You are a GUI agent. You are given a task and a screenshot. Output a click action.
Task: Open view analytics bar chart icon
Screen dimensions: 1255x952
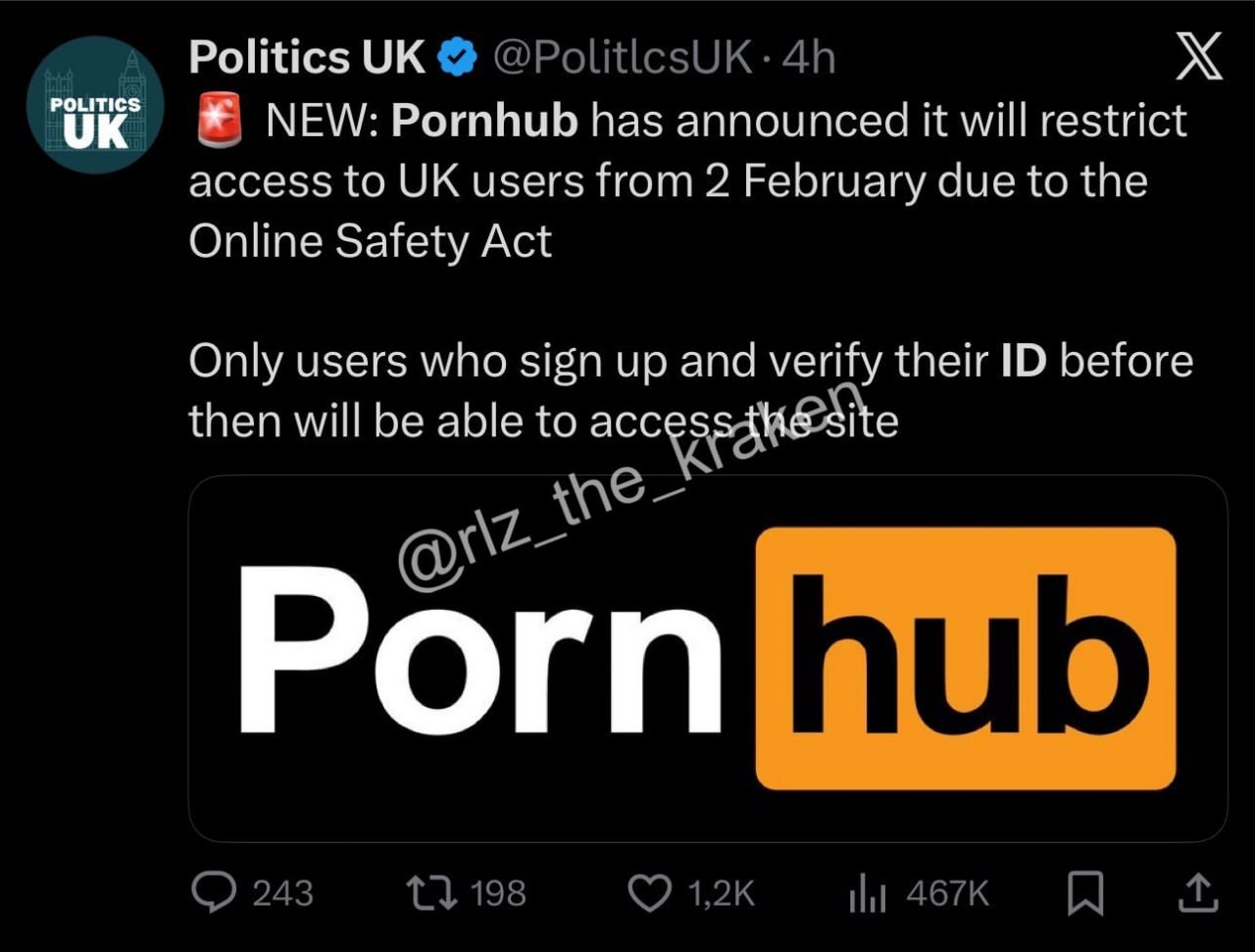tap(867, 893)
